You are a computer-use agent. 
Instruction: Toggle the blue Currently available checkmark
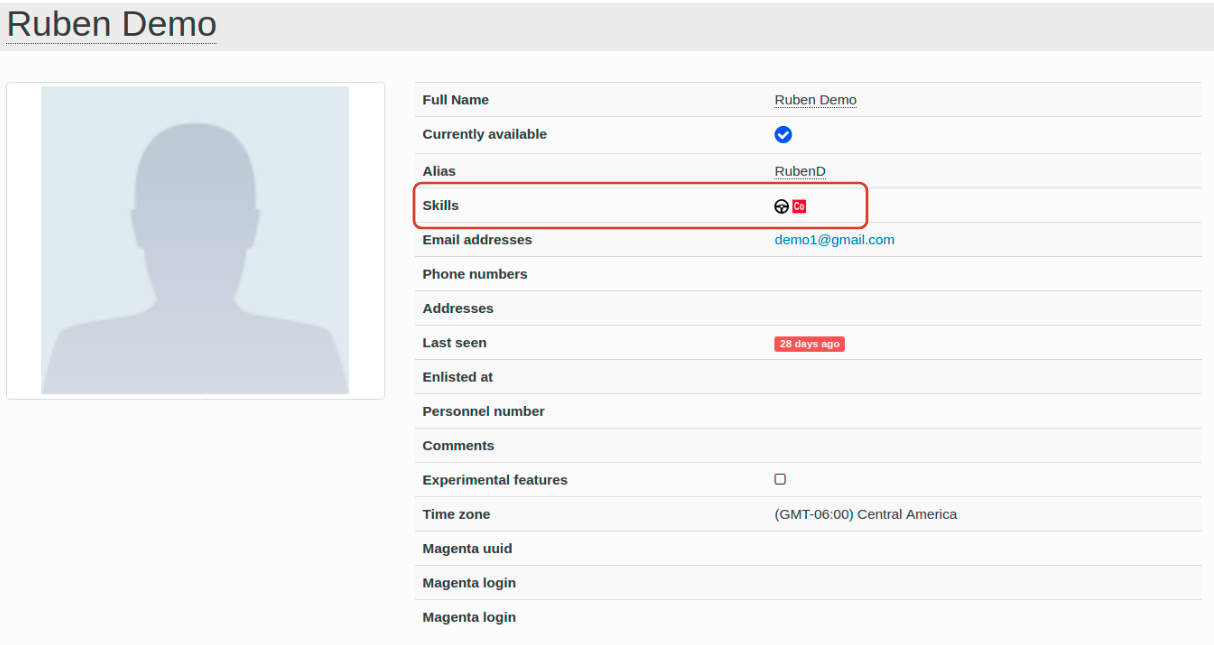pos(783,135)
